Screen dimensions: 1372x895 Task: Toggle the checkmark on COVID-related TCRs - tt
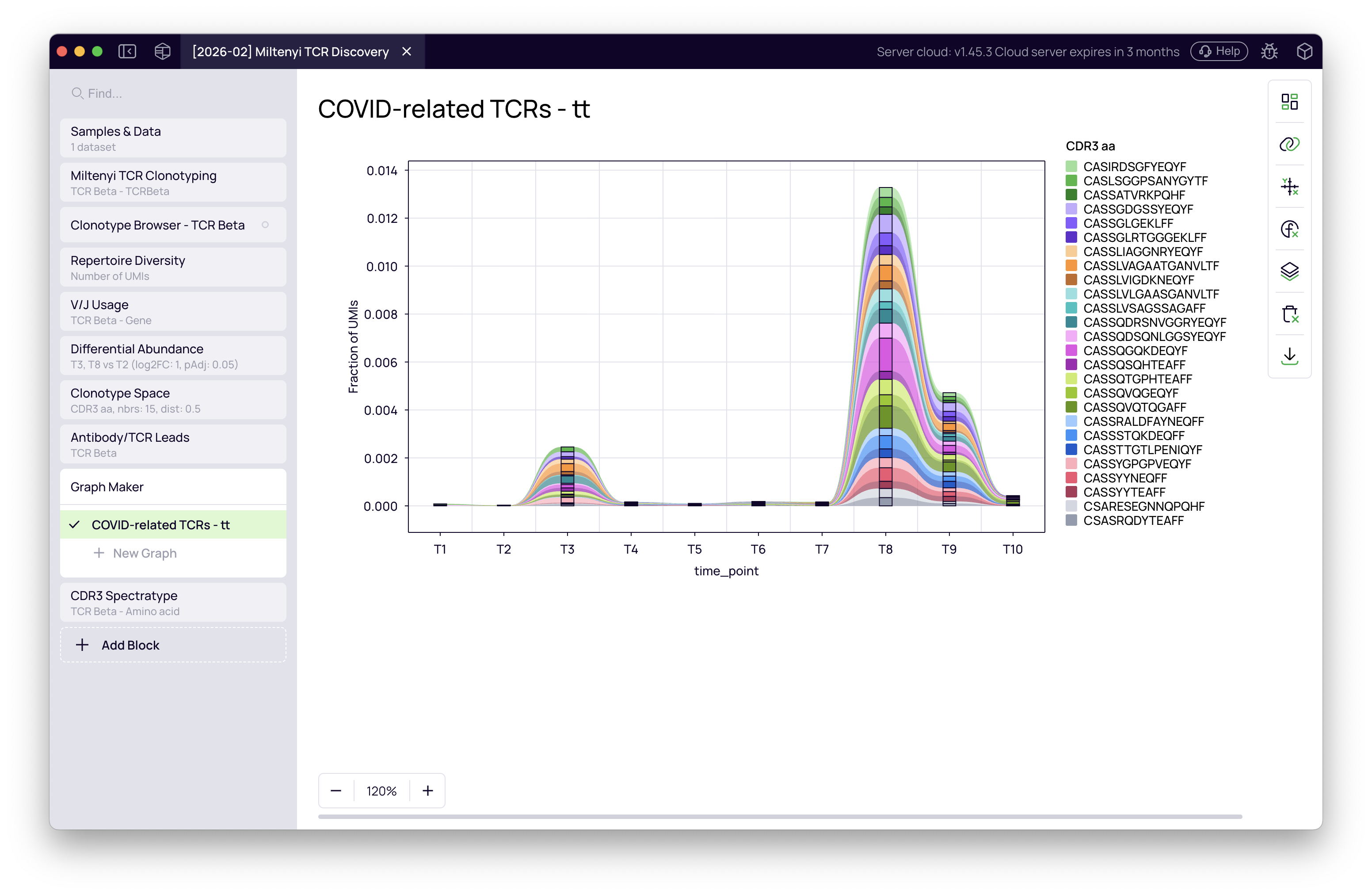tap(75, 525)
